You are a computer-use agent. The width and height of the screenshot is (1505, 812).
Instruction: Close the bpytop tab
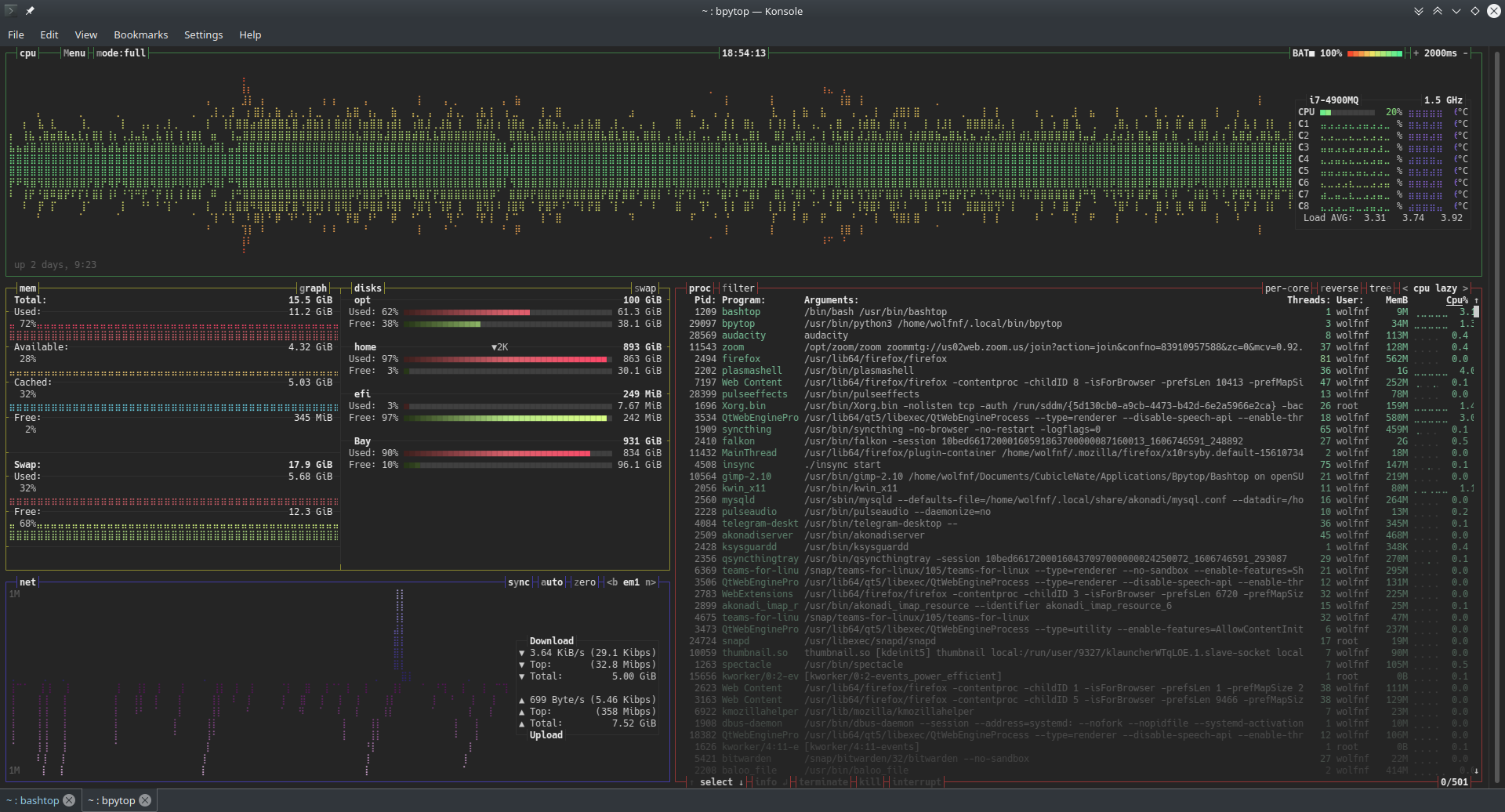(x=145, y=800)
